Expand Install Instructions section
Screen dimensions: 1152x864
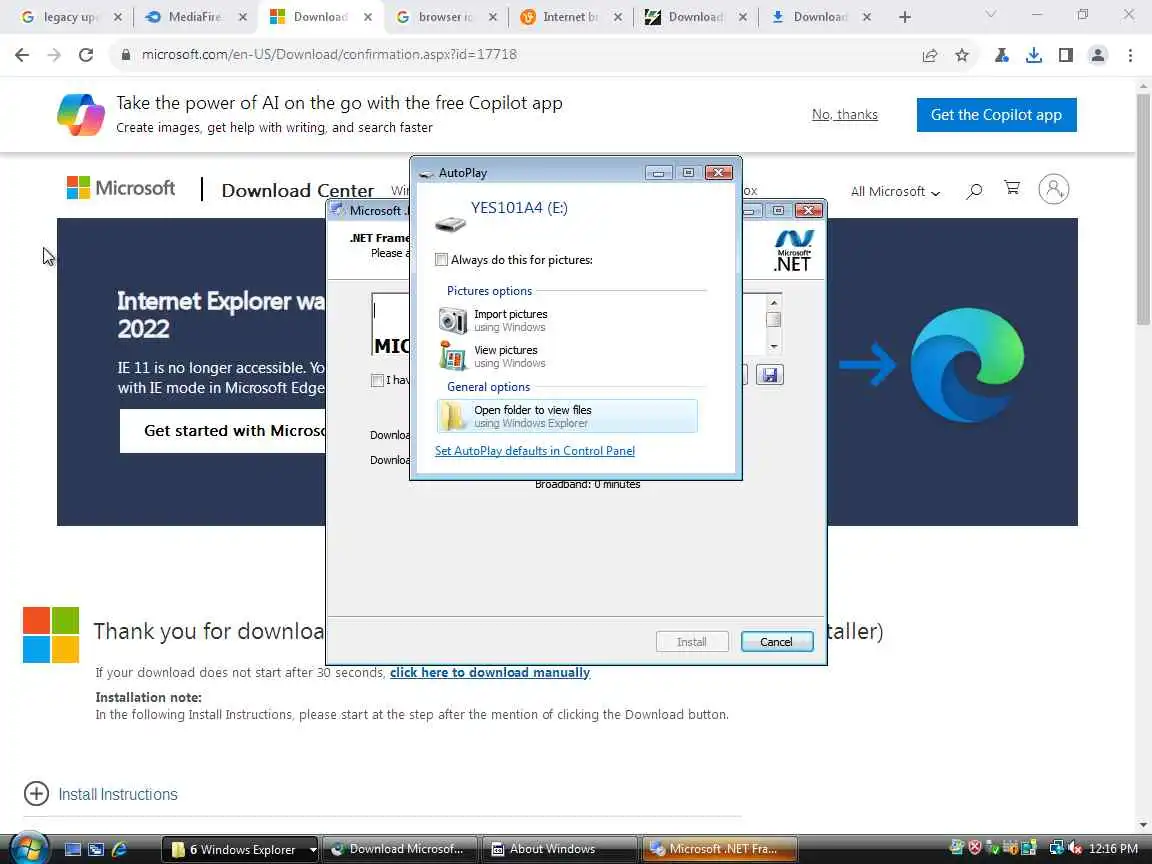point(101,794)
